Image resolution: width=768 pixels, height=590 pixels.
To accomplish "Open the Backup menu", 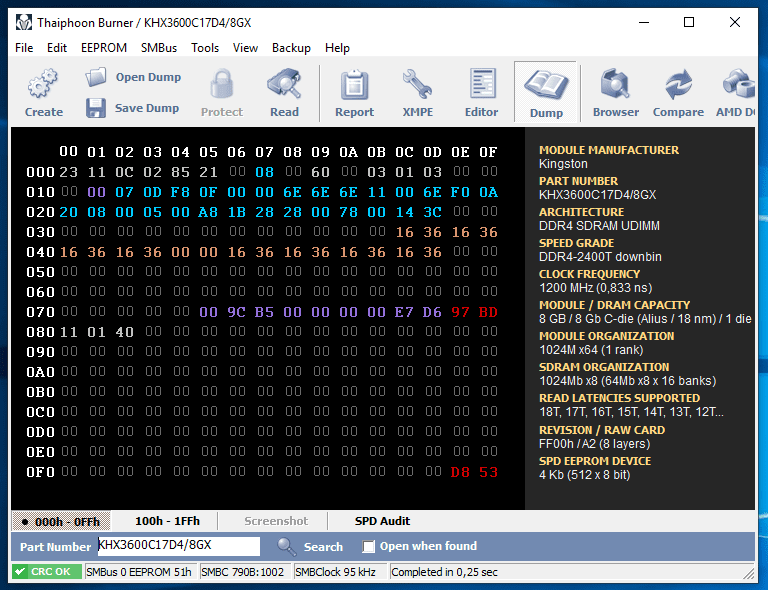I will [291, 48].
